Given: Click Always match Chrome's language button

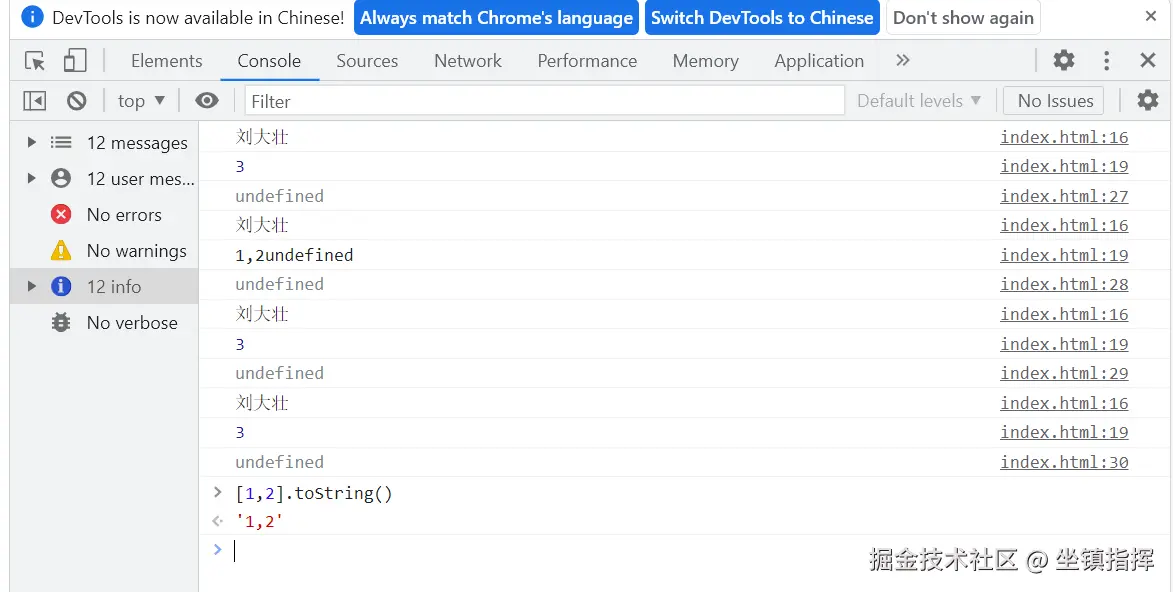Looking at the screenshot, I should 497,18.
